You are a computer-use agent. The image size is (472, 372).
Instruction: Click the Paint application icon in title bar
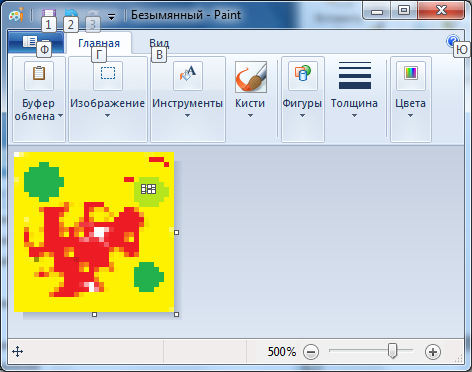(x=16, y=15)
